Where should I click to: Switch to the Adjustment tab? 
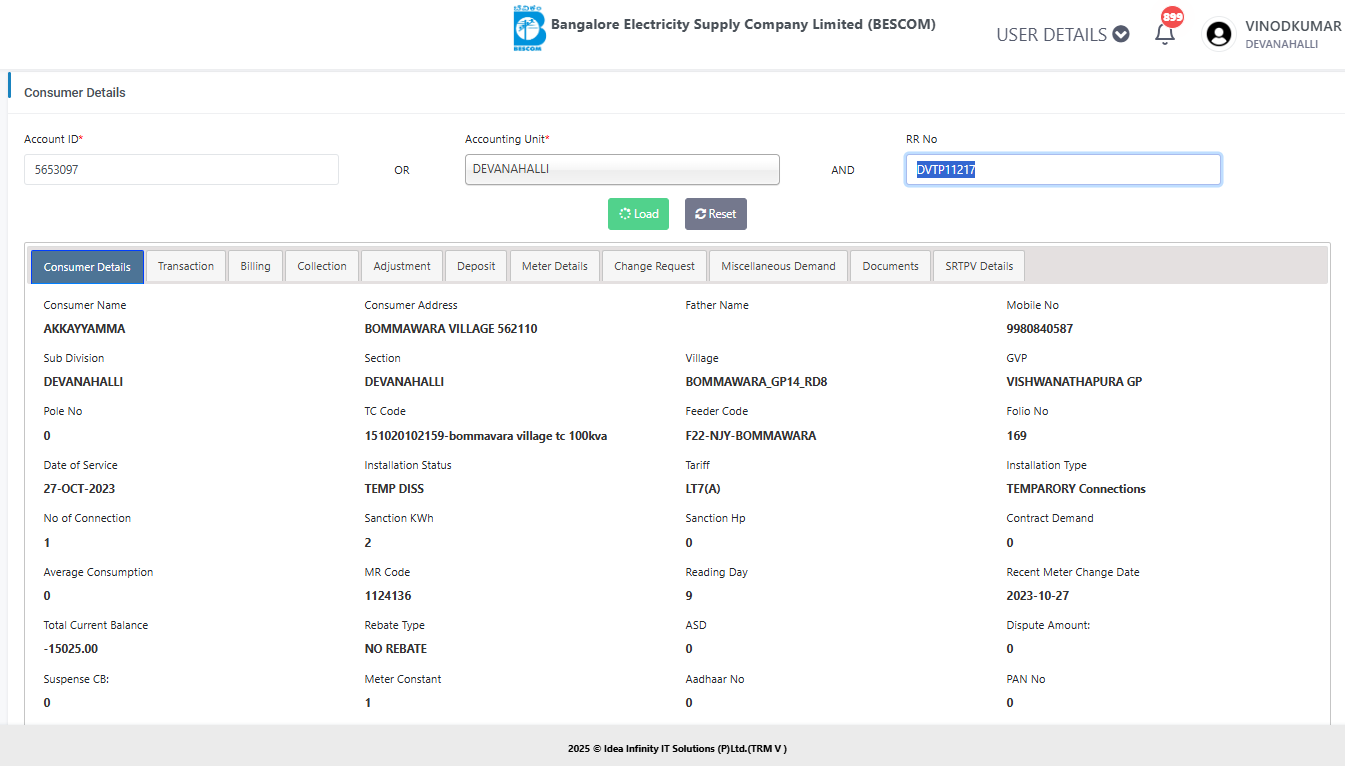[402, 266]
